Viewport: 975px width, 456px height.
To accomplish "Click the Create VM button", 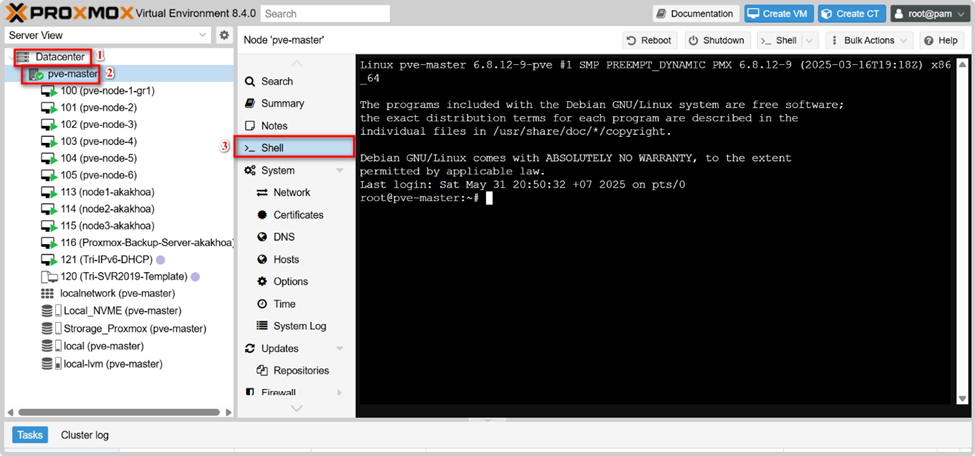I will (x=778, y=14).
